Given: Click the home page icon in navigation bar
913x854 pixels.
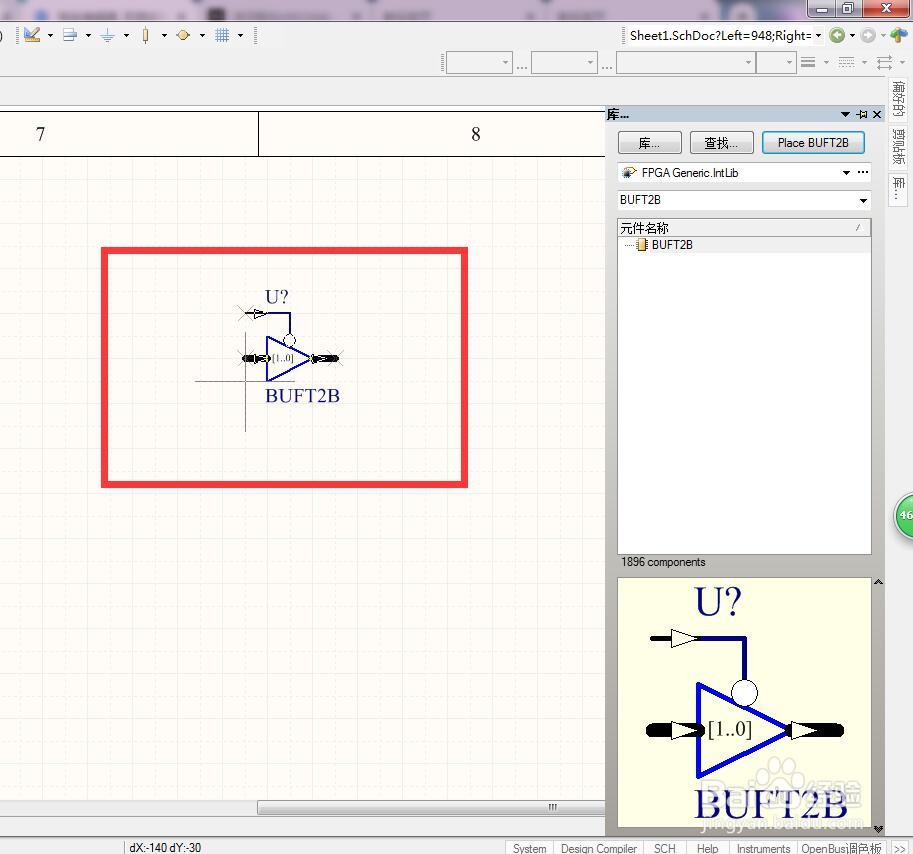Looking at the screenshot, I should coord(899,36).
